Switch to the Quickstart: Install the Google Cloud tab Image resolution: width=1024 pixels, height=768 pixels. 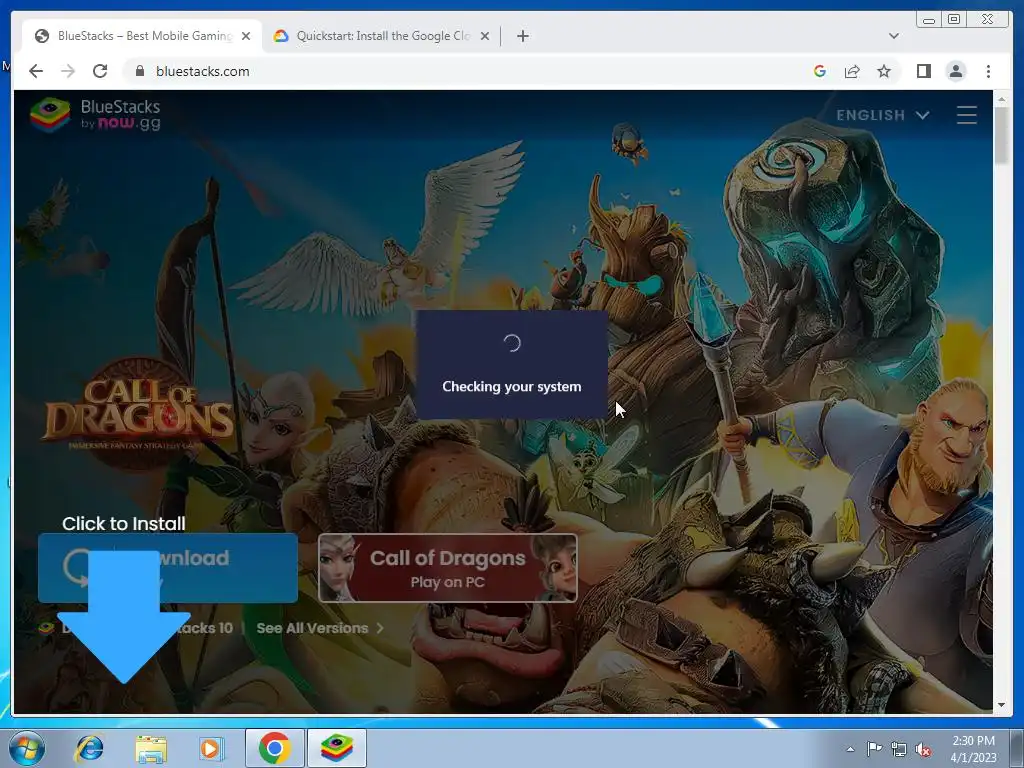pyautogui.click(x=382, y=36)
